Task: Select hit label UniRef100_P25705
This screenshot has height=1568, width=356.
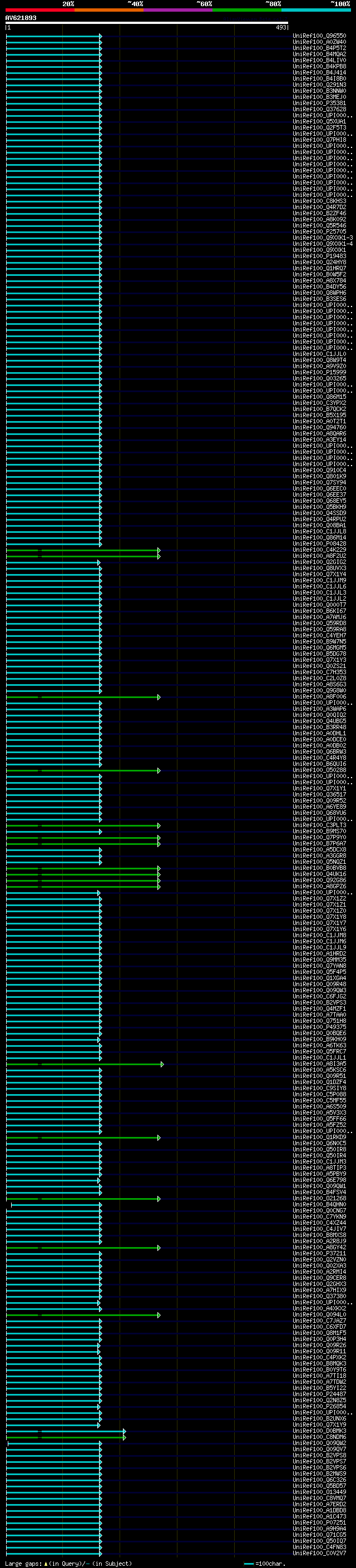Action: tap(319, 231)
